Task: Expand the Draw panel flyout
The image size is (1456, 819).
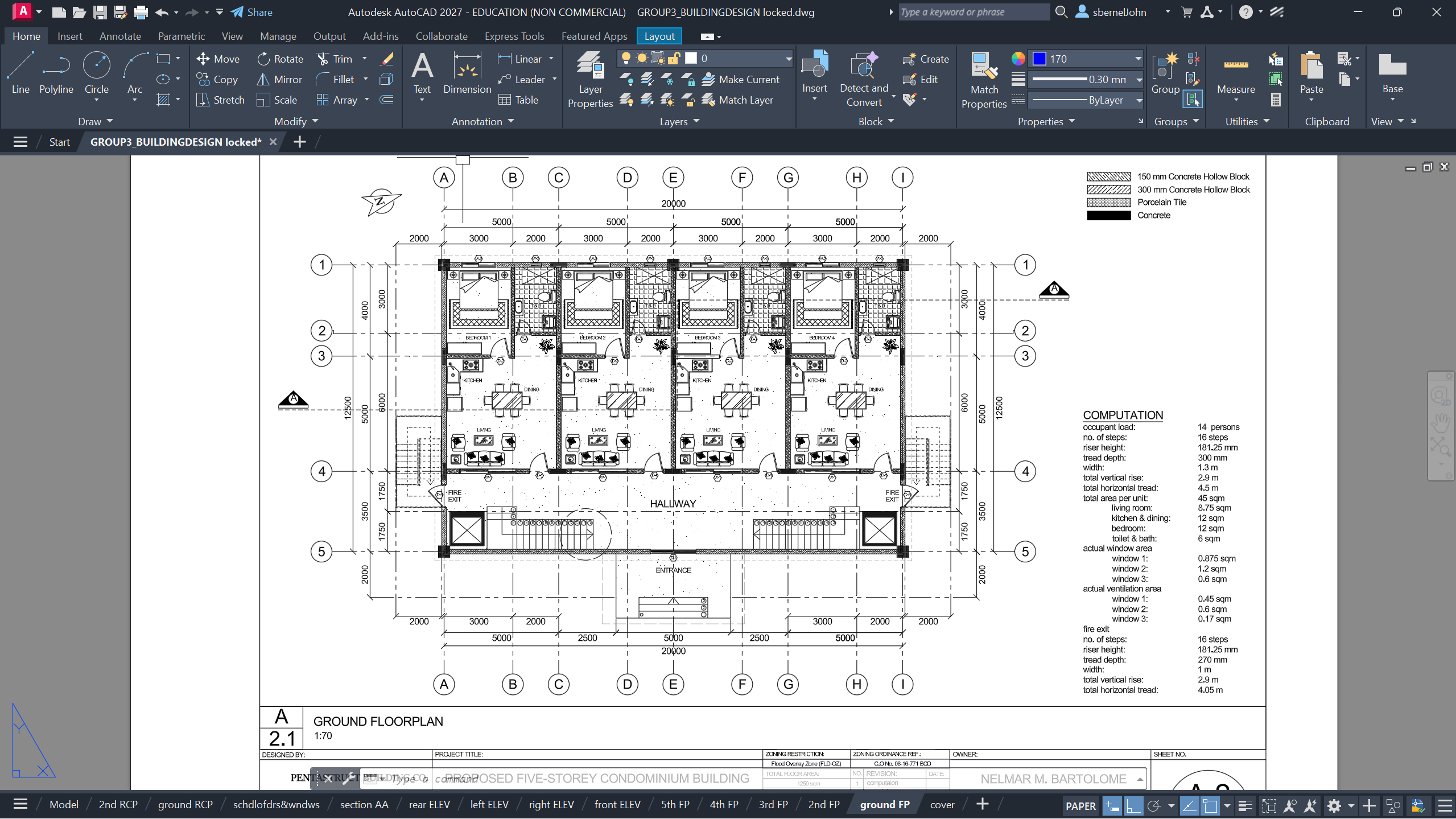Action: pos(95,121)
